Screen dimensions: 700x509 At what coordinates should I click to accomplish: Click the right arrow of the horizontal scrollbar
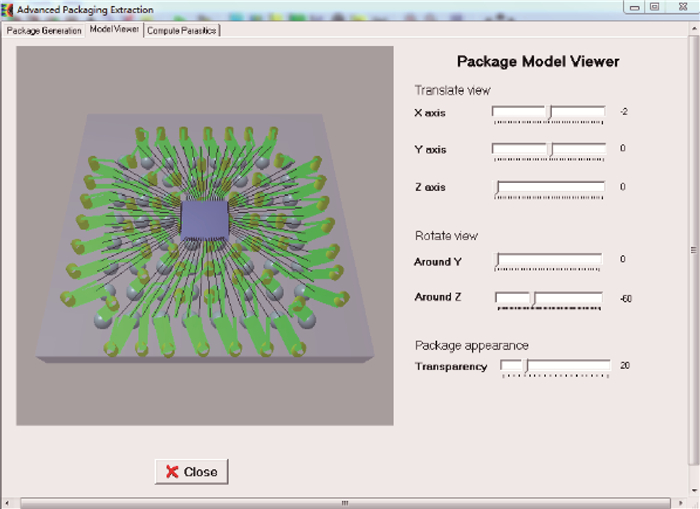click(x=683, y=502)
